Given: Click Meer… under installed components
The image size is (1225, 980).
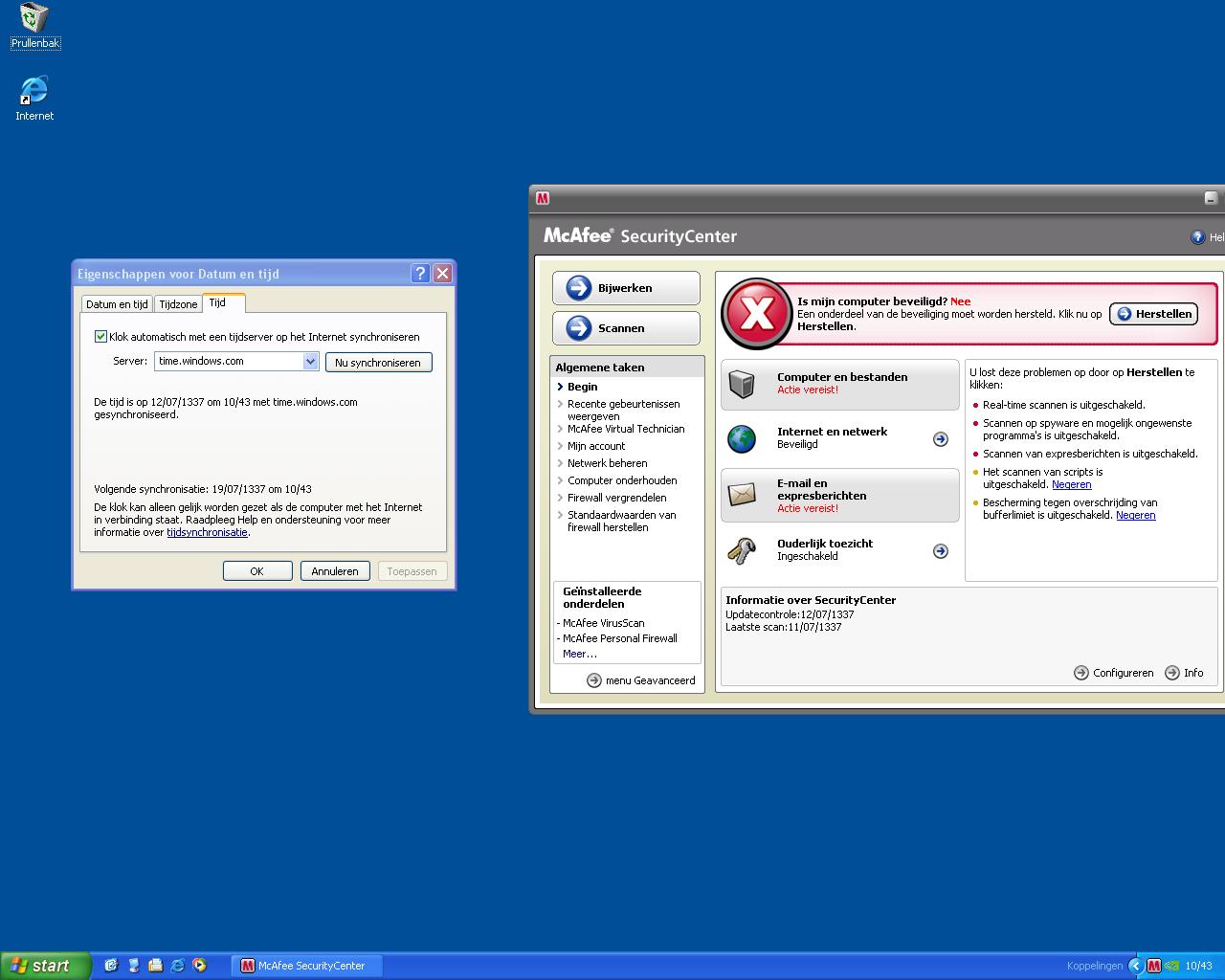Looking at the screenshot, I should [579, 654].
